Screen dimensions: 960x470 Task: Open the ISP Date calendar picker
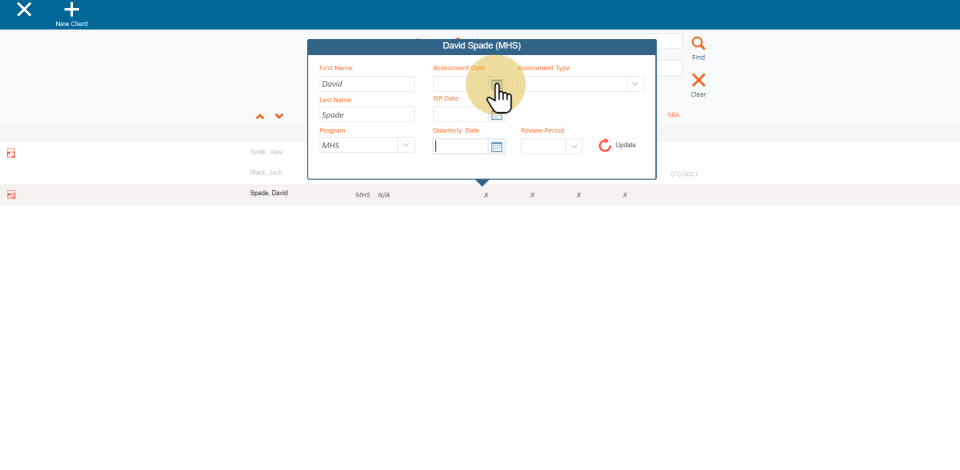pos(496,115)
